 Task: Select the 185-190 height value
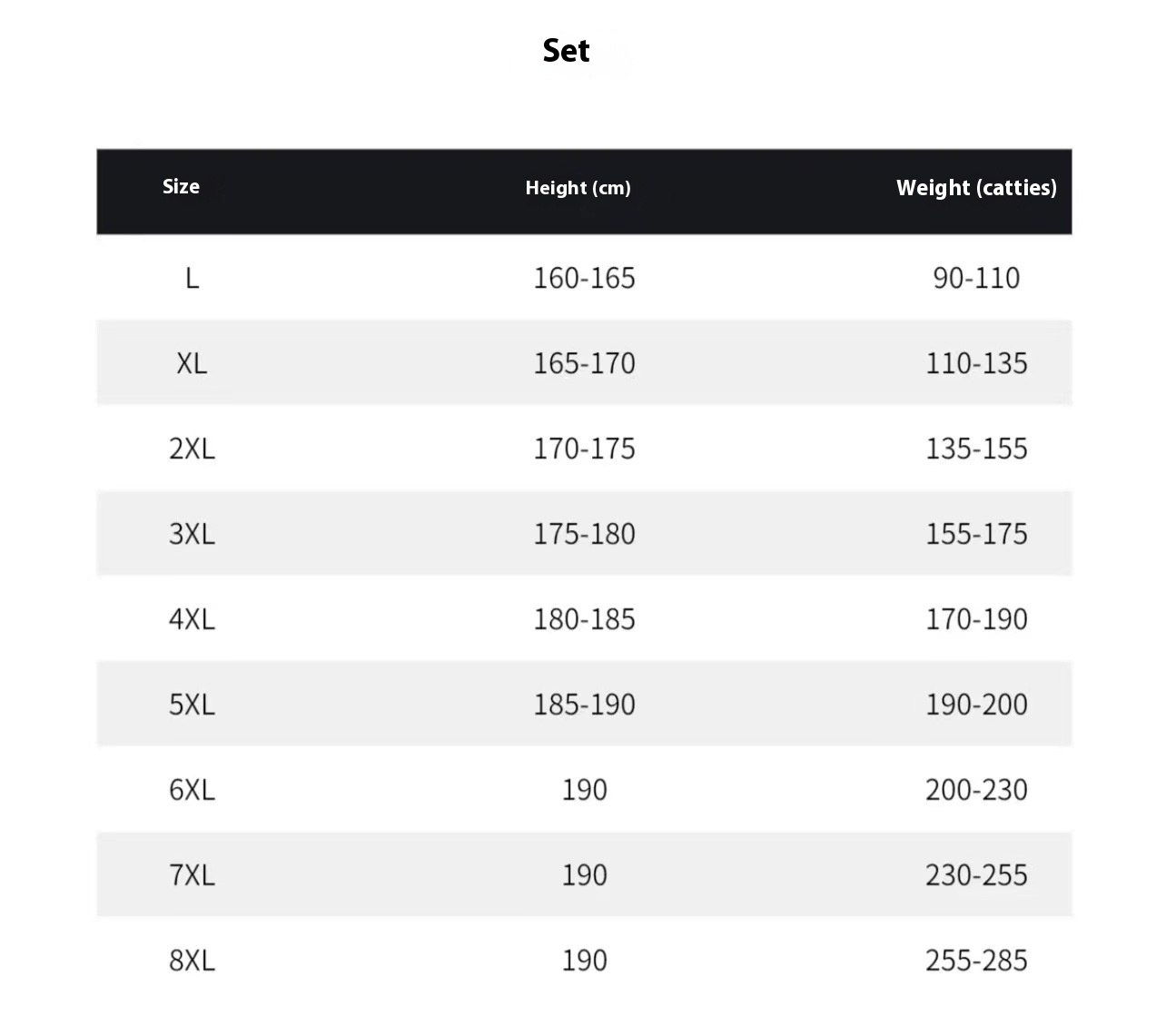click(x=584, y=705)
